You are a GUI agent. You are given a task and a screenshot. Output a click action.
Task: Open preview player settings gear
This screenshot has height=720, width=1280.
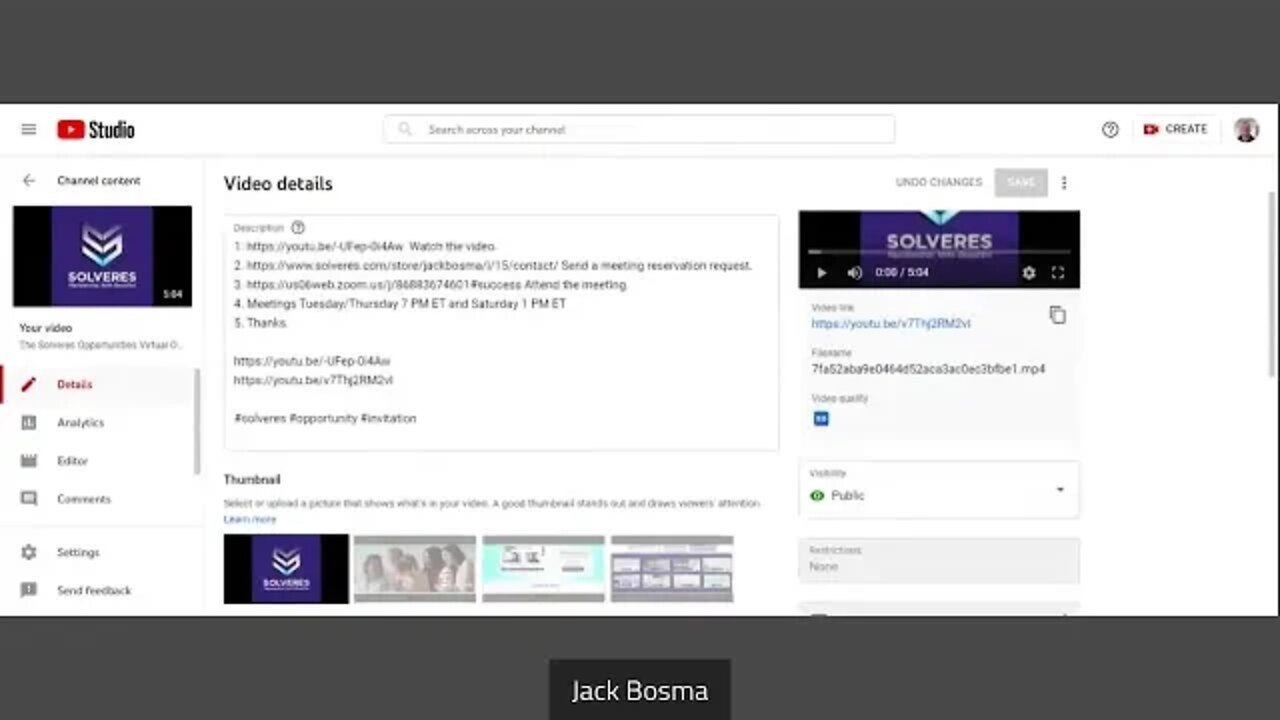point(1029,272)
